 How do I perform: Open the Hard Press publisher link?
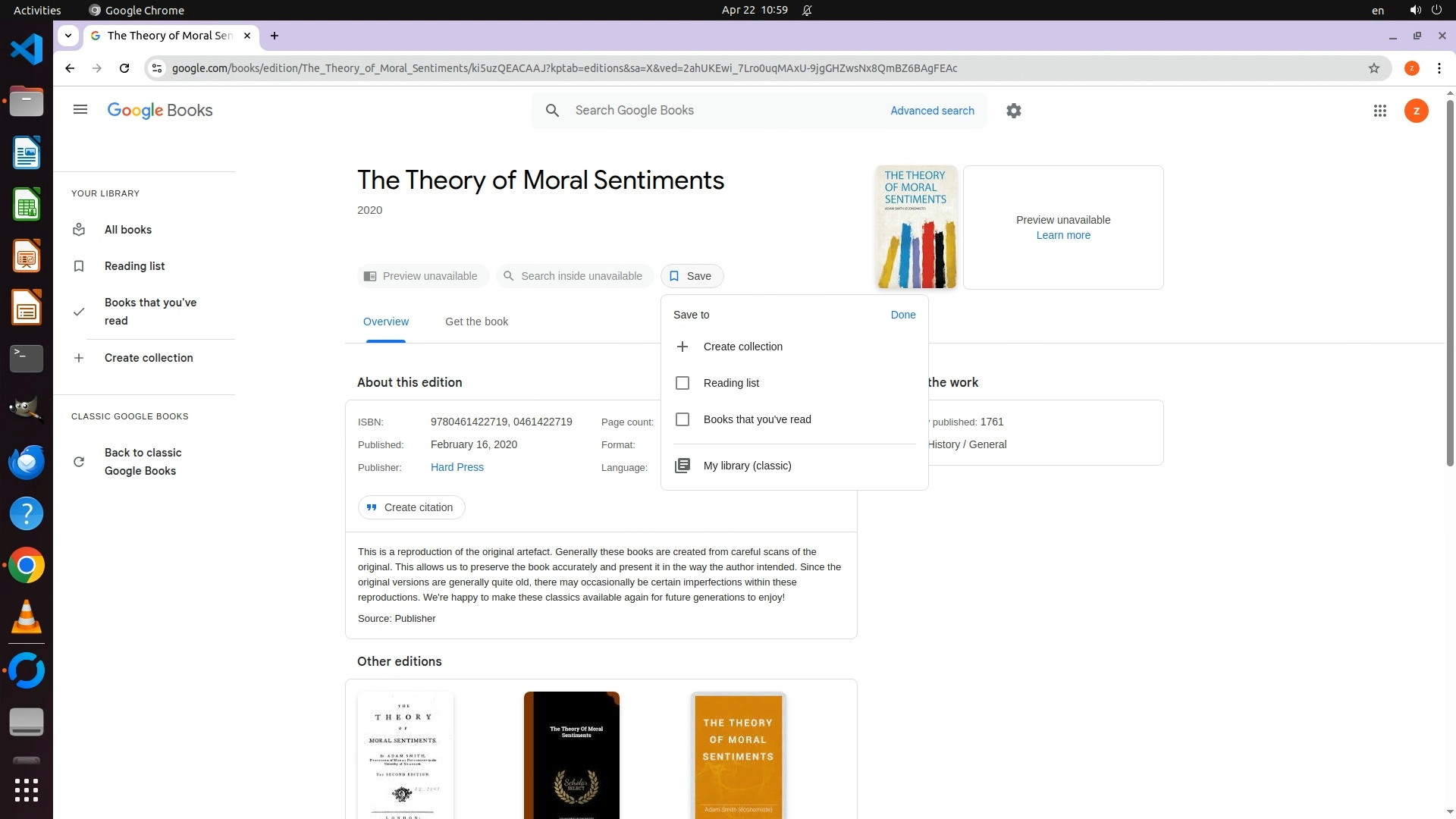457,467
